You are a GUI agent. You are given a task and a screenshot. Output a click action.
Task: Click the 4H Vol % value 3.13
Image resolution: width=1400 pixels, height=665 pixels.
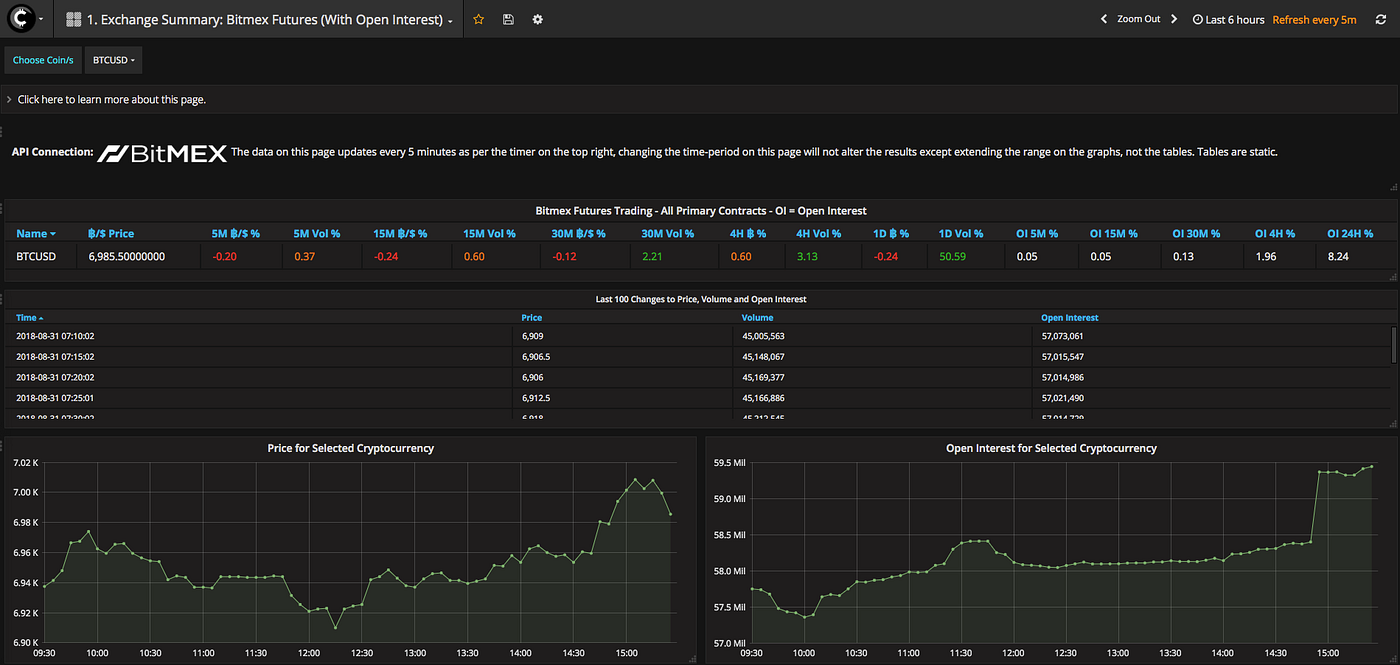click(x=807, y=256)
